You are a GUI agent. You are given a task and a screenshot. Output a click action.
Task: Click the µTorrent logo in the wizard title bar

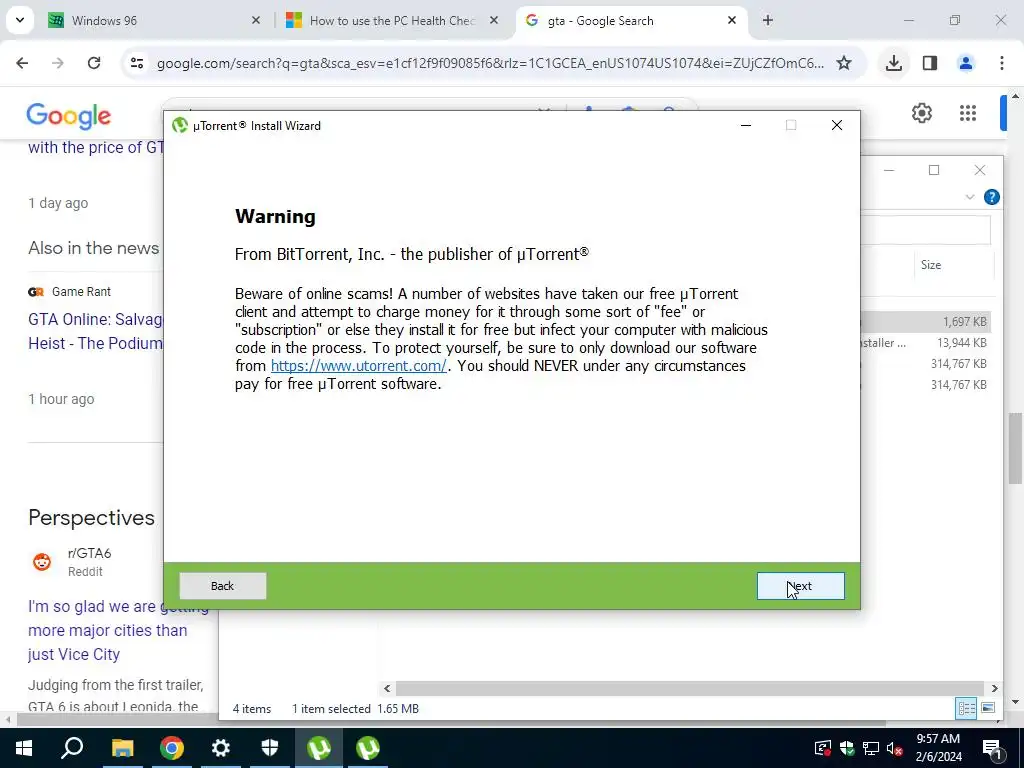(180, 125)
